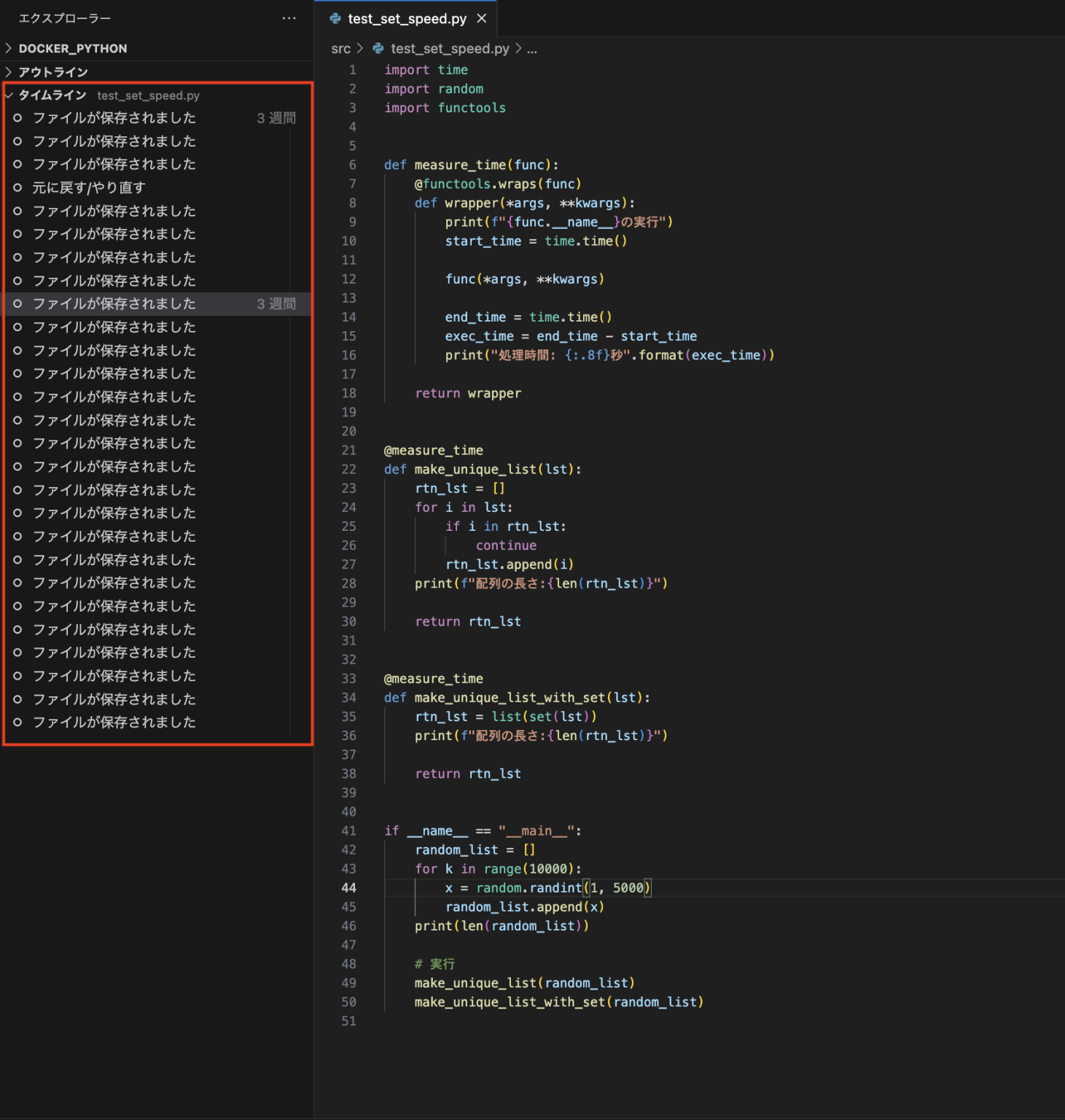1065x1120 pixels.
Task: Collapse the DOCKER_PYTHON explorer section
Action: pos(9,48)
